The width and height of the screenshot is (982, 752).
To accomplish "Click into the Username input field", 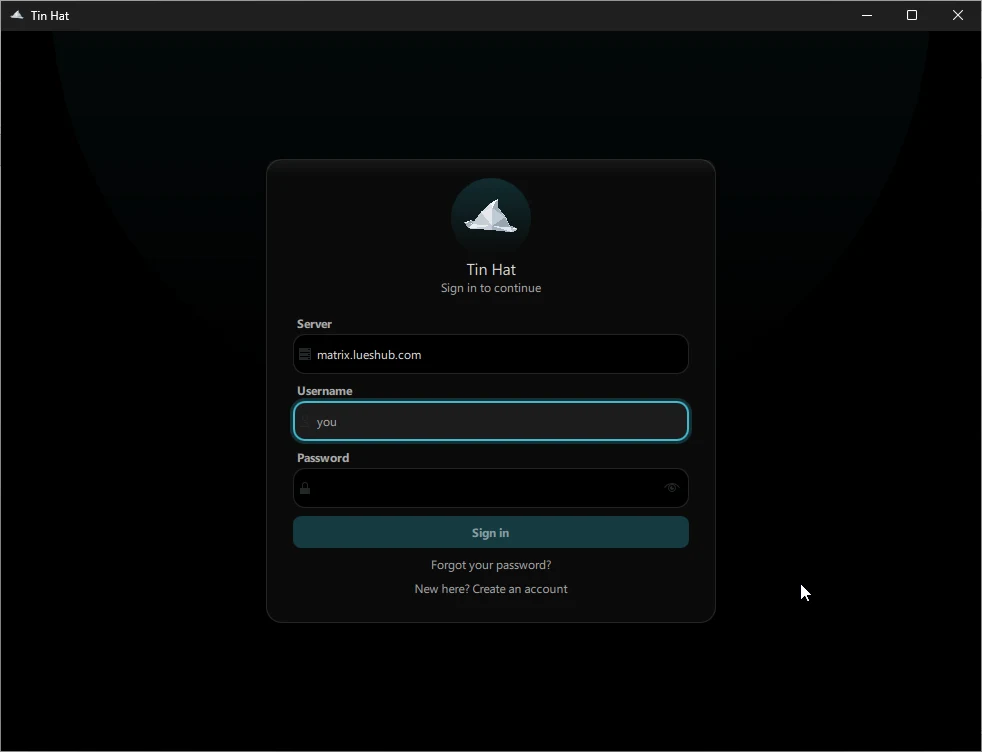I will point(491,421).
